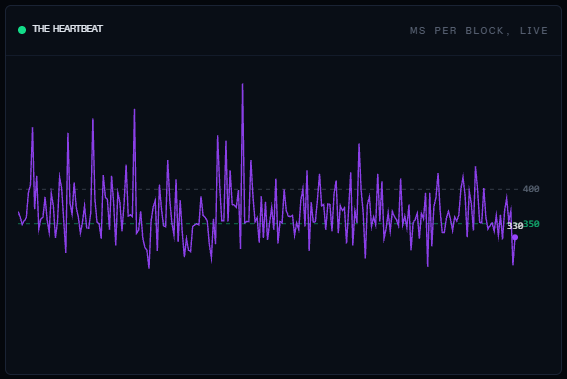Click the green dashed 350 target line
Screen dimensions: 567x379
[x=268, y=224]
